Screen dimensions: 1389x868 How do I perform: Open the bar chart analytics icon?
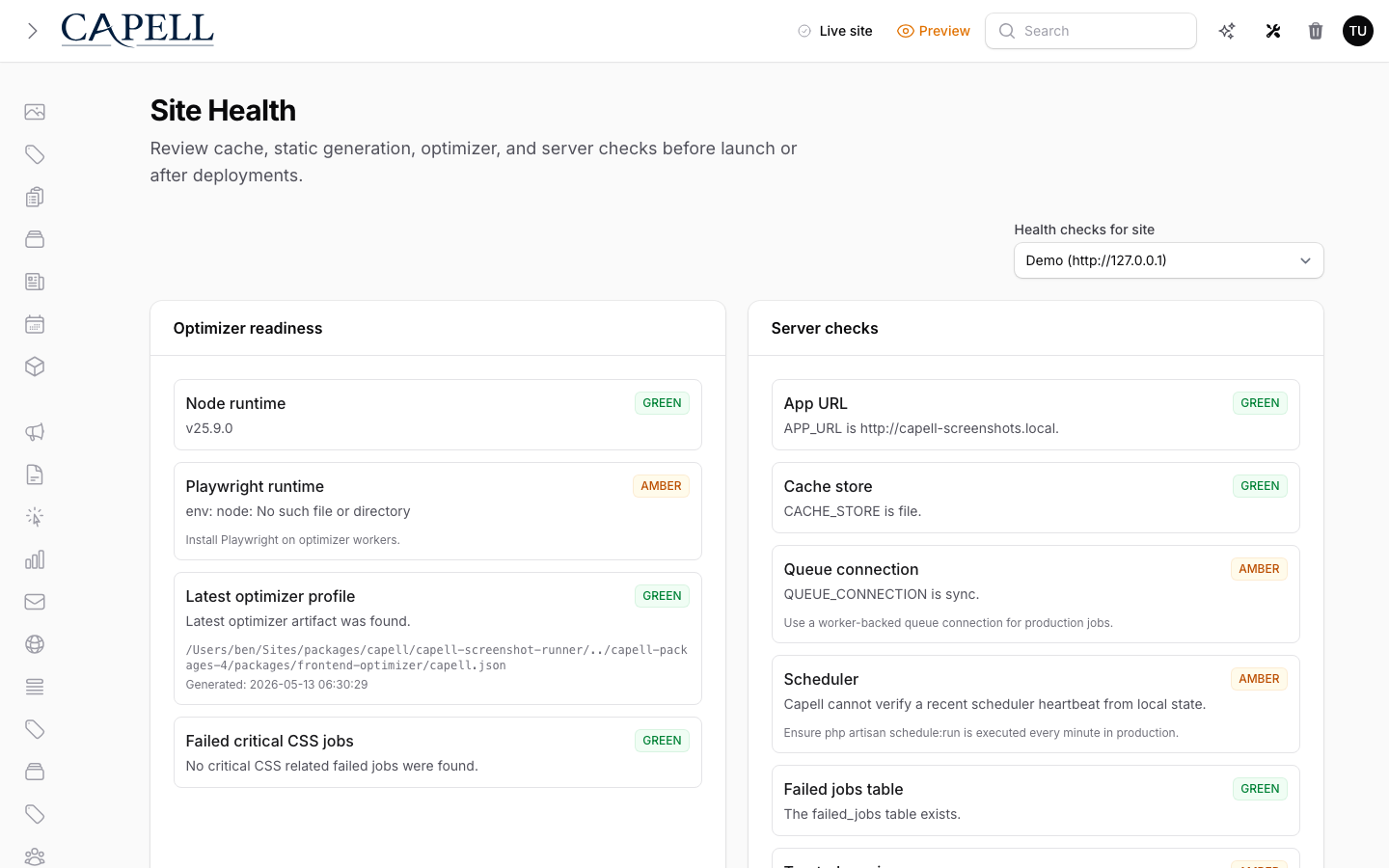(x=35, y=559)
